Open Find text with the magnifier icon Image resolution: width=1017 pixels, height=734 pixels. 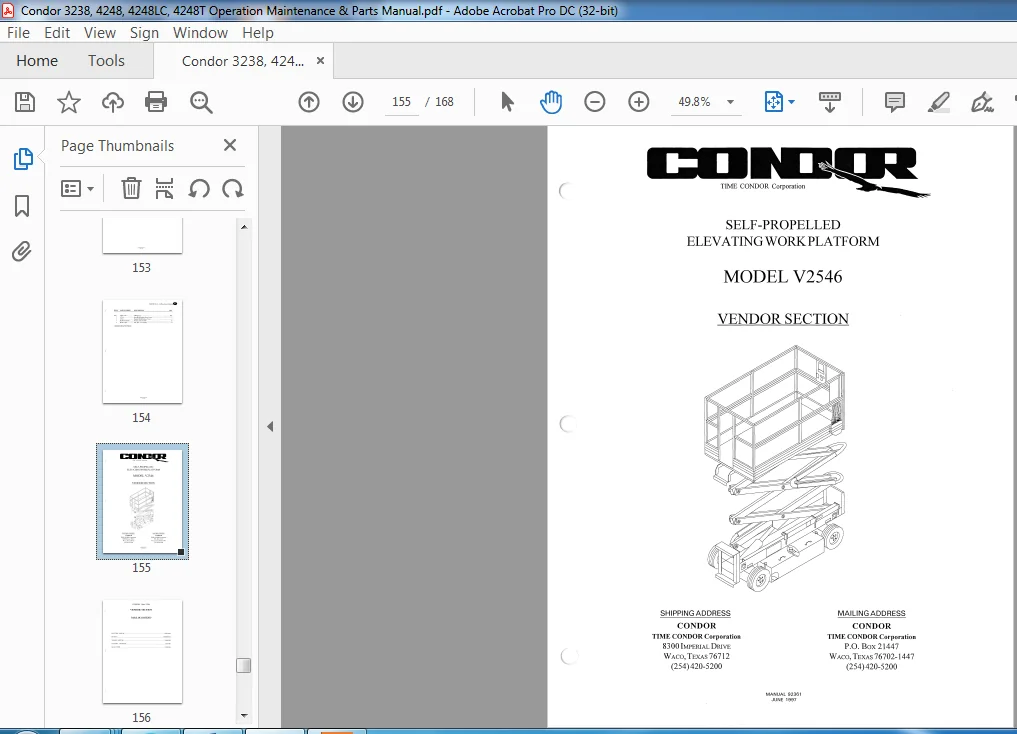click(201, 102)
